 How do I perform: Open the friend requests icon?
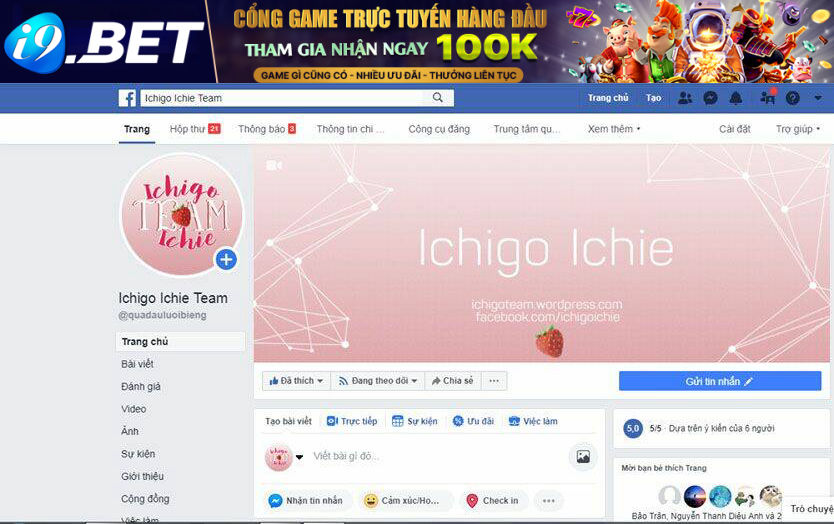point(685,98)
